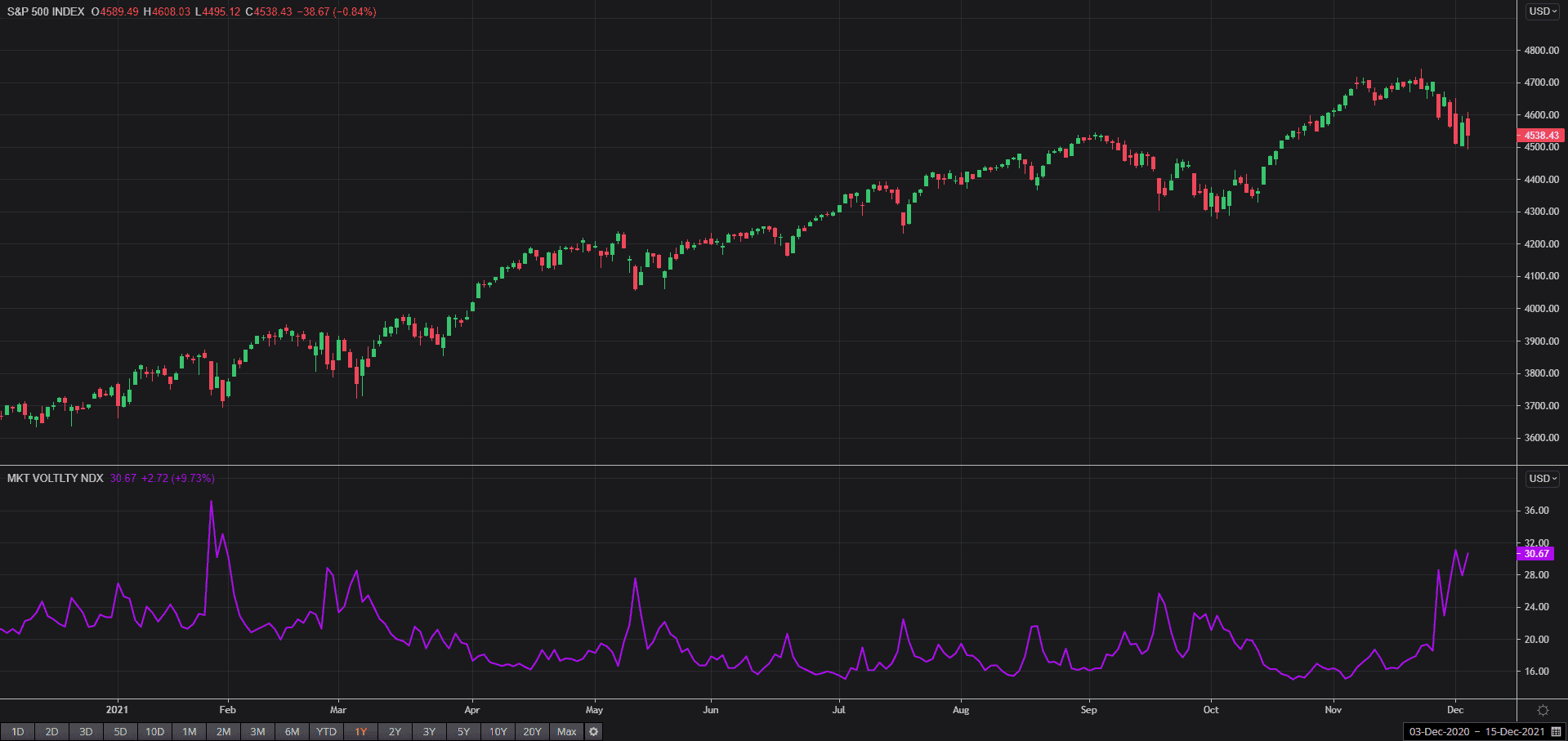Click the 16.00 volatility axis label
This screenshot has width=1568, height=741.
1537,672
